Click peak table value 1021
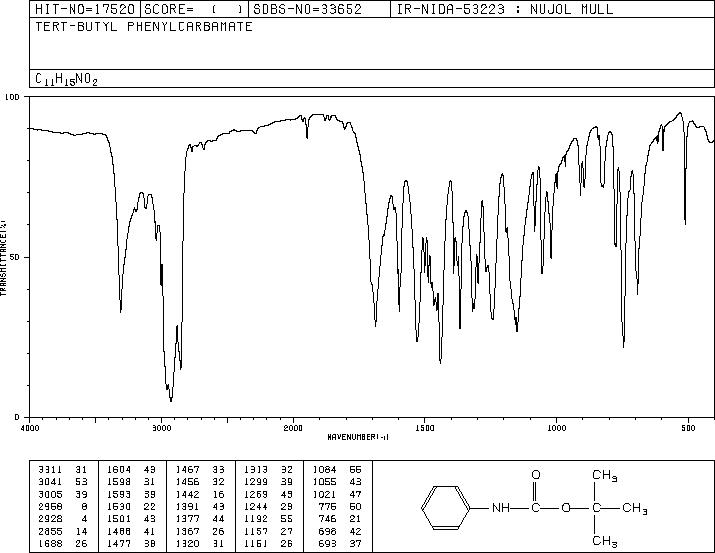Screen dimensions: 715x553 325,494
